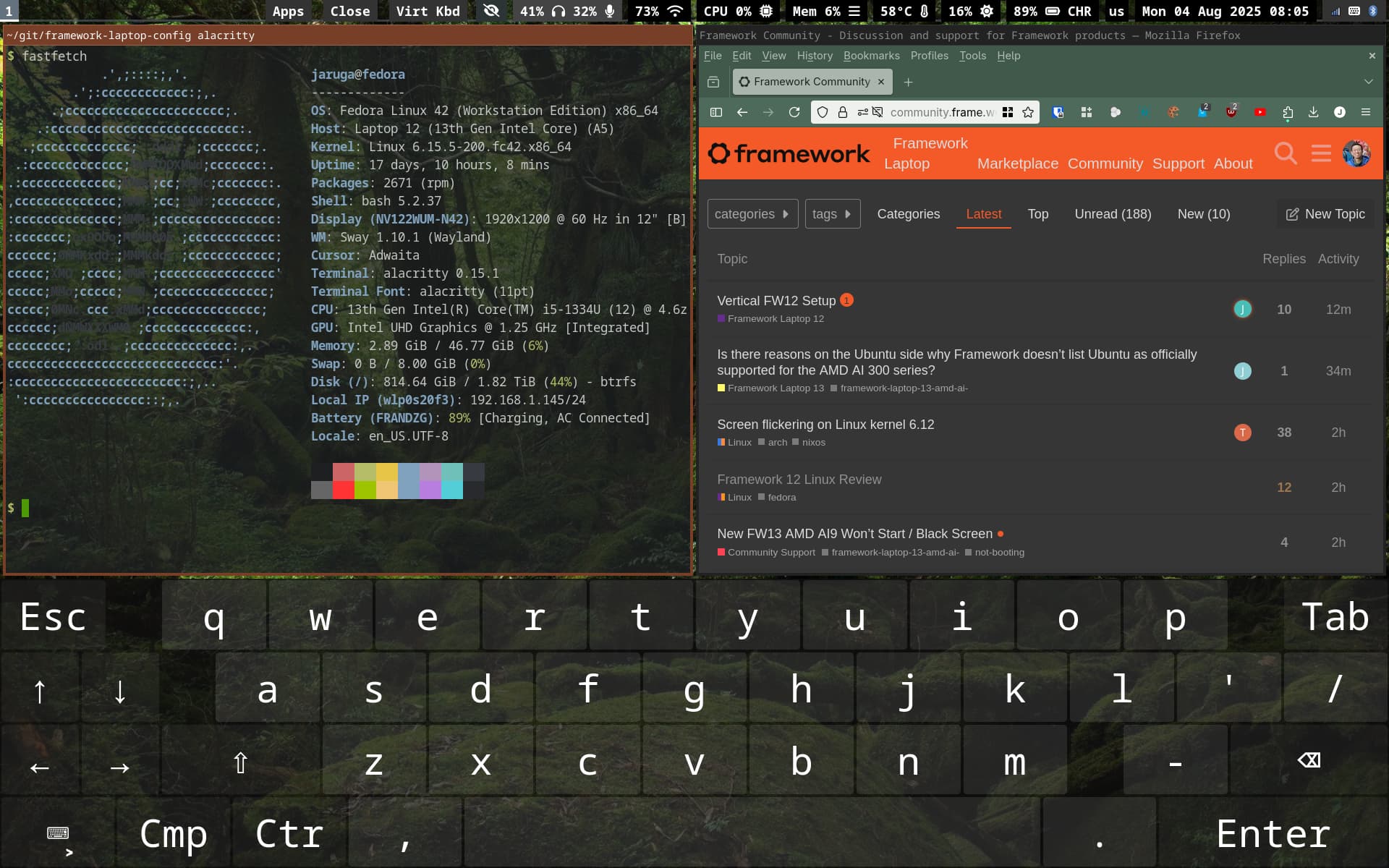Click the red swatch in fastfetch palette
Image resolution: width=1389 pixels, height=868 pixels.
[344, 490]
